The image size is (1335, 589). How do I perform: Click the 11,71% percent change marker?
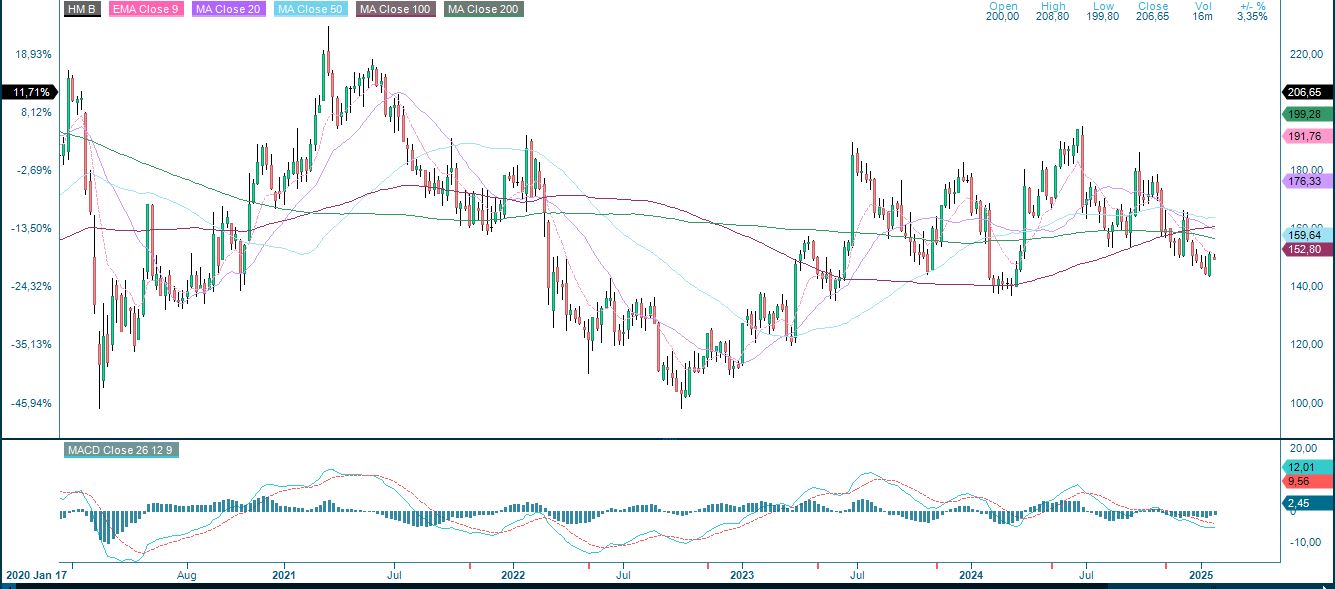pos(29,92)
